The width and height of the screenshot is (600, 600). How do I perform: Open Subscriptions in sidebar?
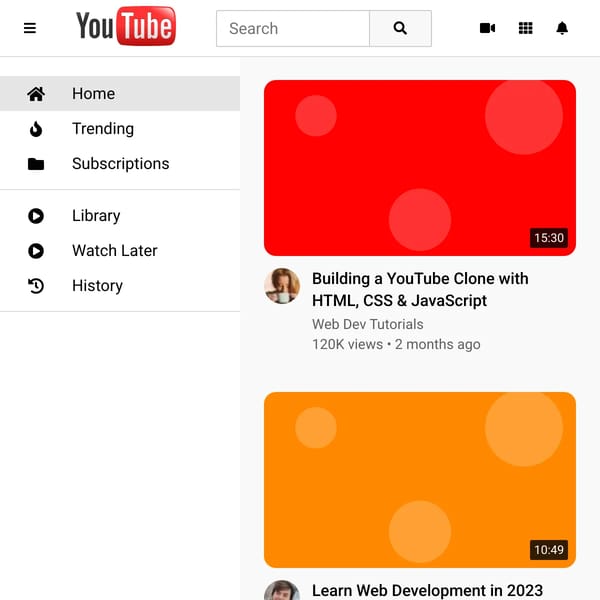click(x=121, y=164)
